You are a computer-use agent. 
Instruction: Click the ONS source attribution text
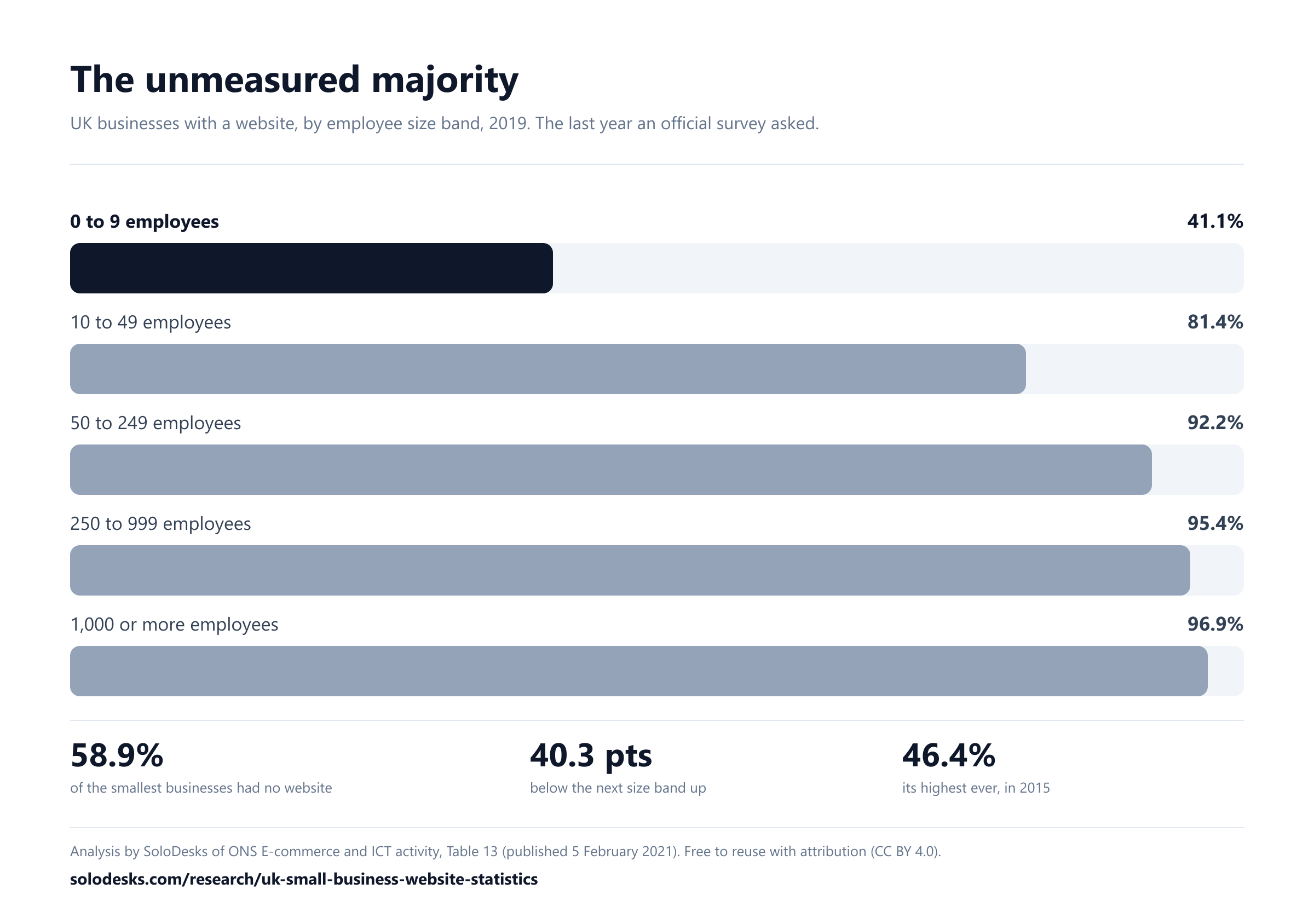coord(505,851)
